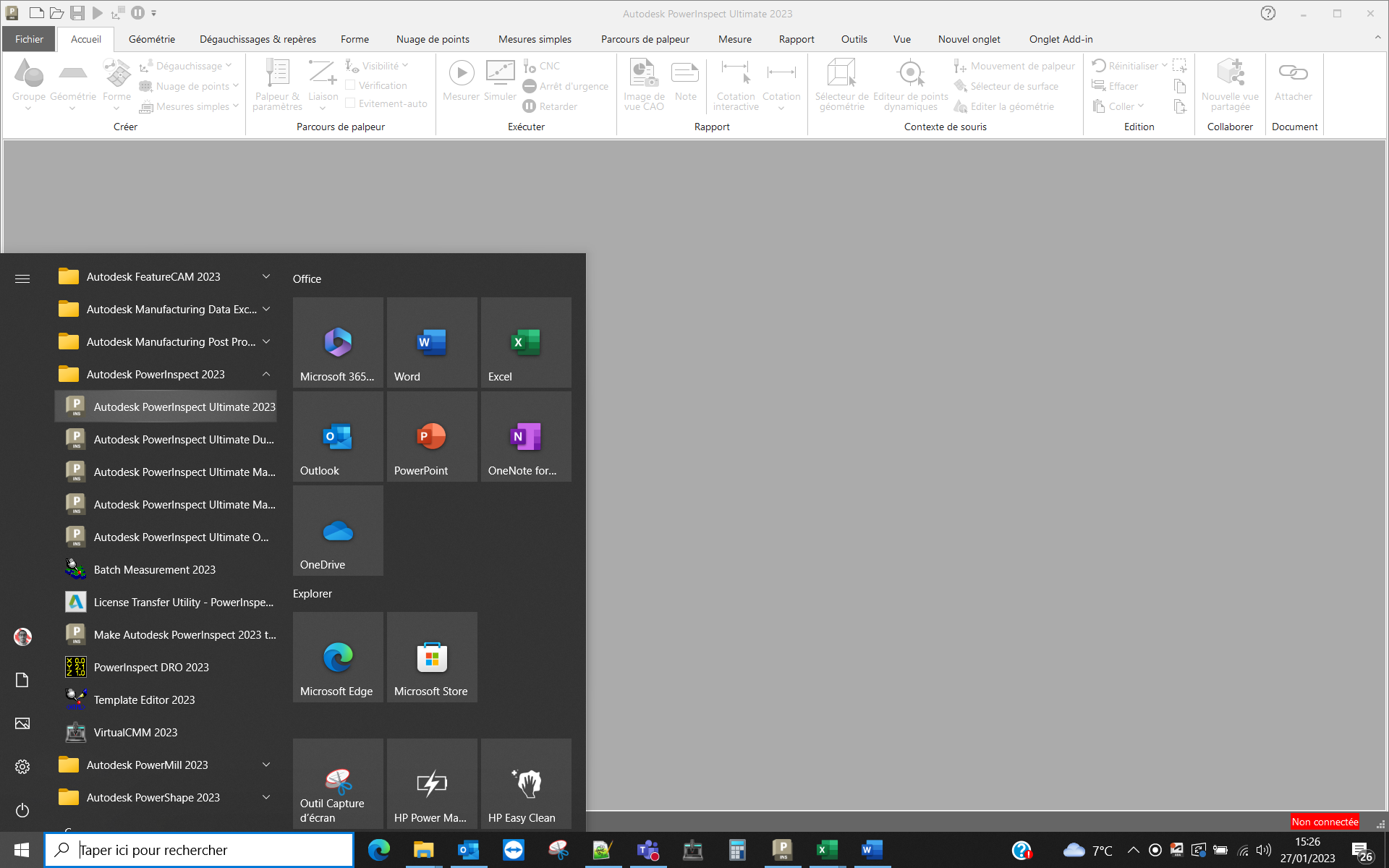Screen dimensions: 1389x868
Task: Switch to Parcours de palpeur tab
Action: [x=645, y=39]
